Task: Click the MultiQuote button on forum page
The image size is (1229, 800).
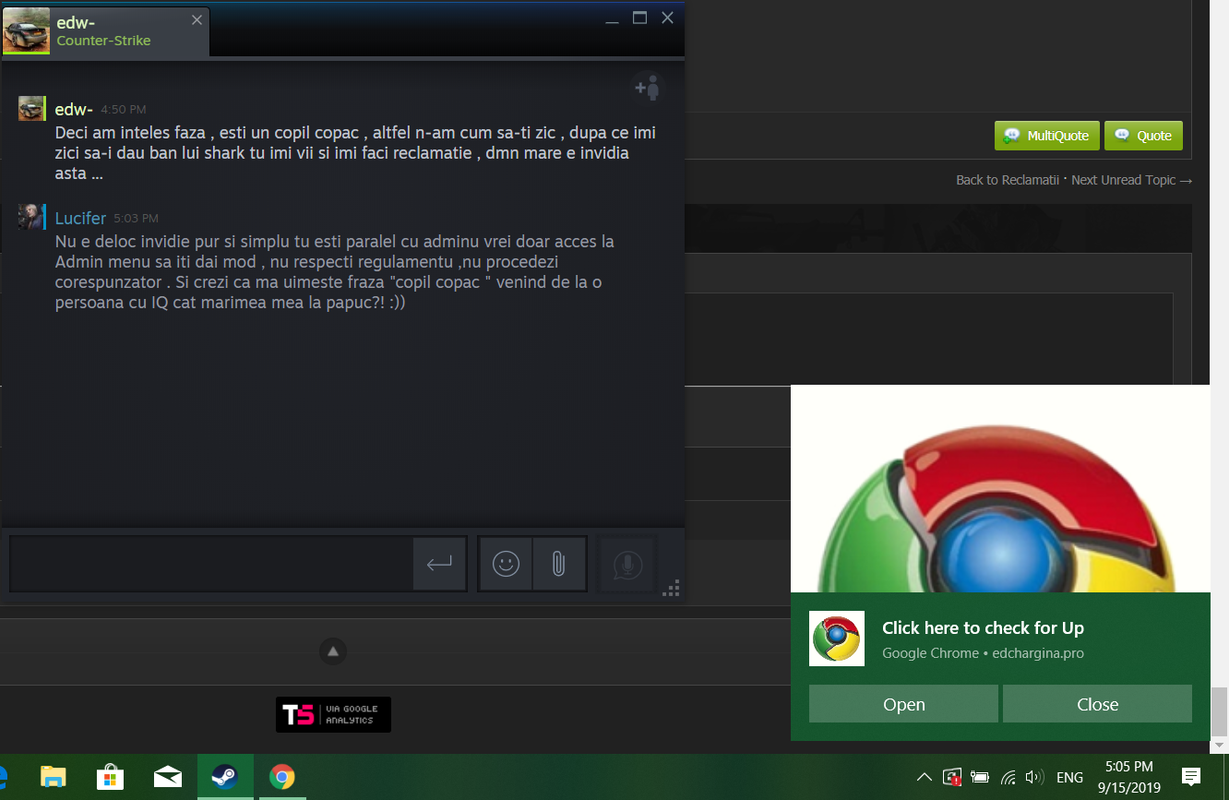Action: [1047, 135]
